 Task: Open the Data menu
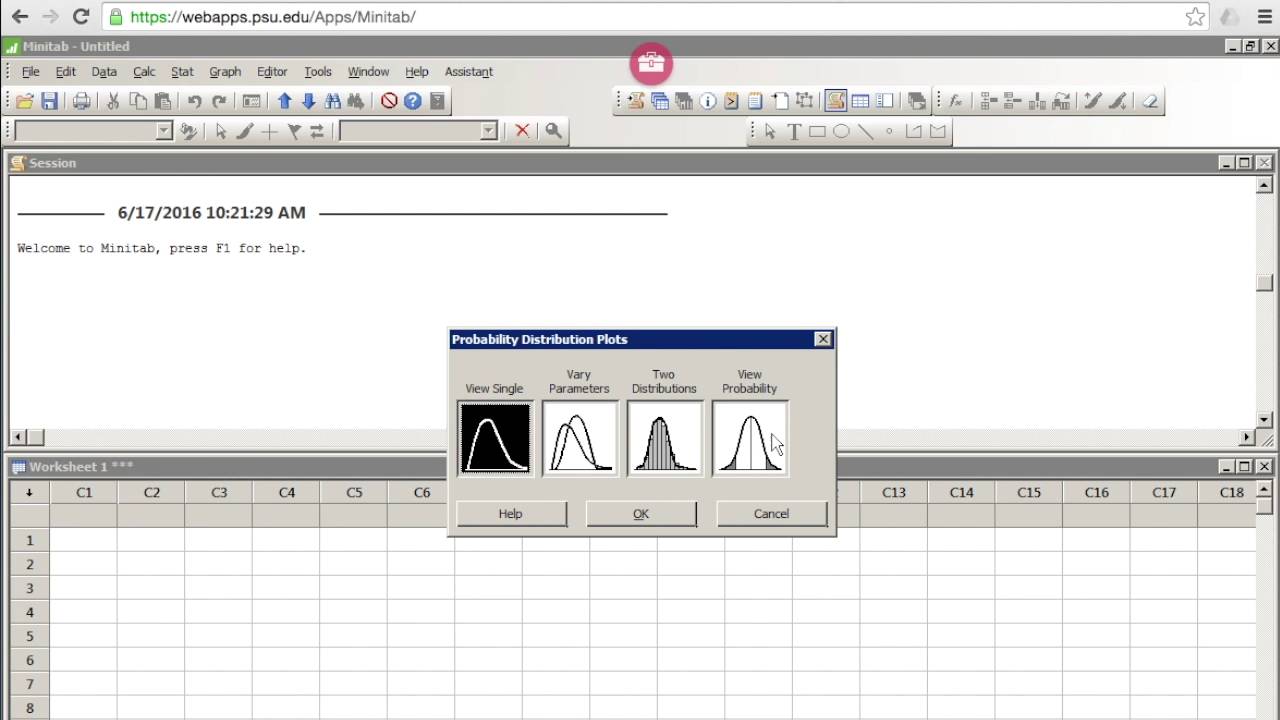click(x=104, y=72)
